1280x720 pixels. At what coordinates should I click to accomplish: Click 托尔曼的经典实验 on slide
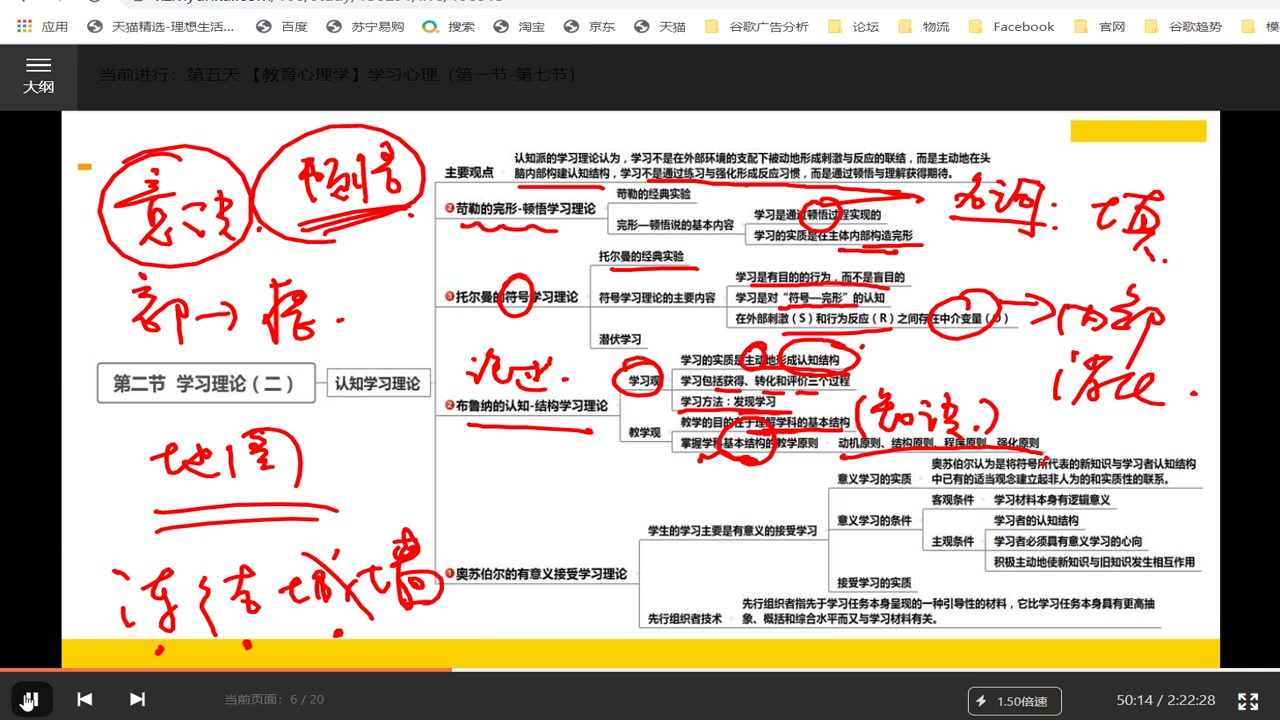(x=641, y=256)
